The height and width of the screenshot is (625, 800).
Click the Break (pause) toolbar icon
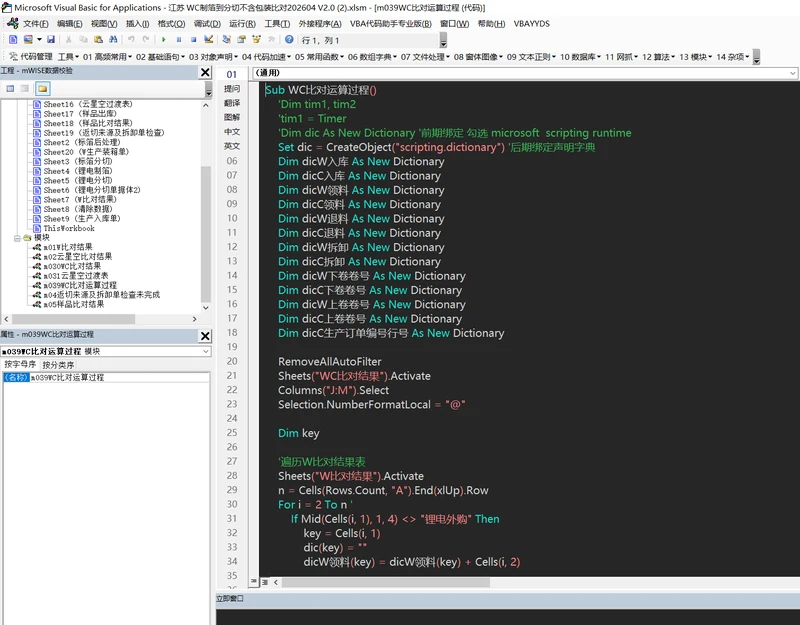179,39
